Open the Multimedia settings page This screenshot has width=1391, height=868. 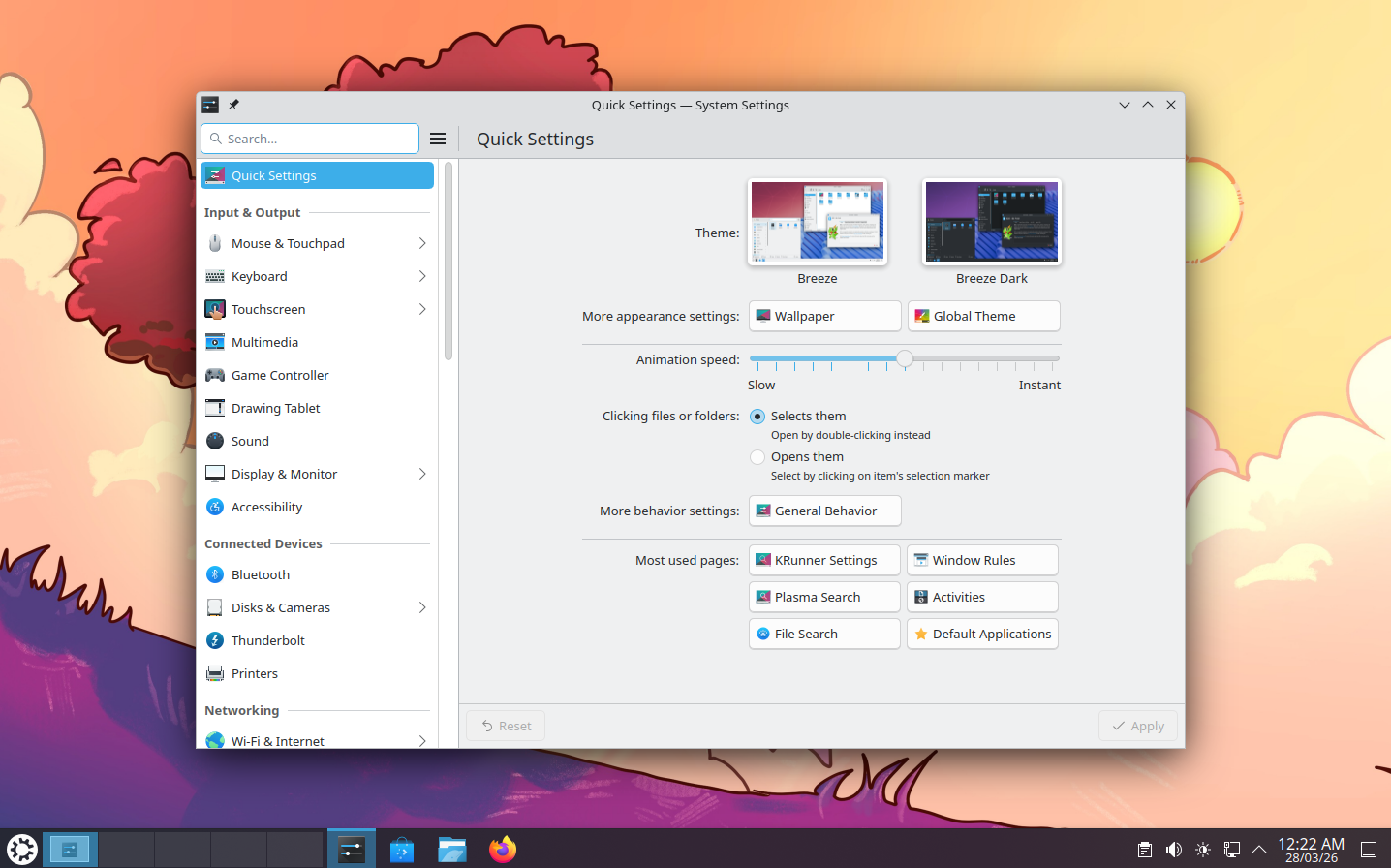coord(317,342)
